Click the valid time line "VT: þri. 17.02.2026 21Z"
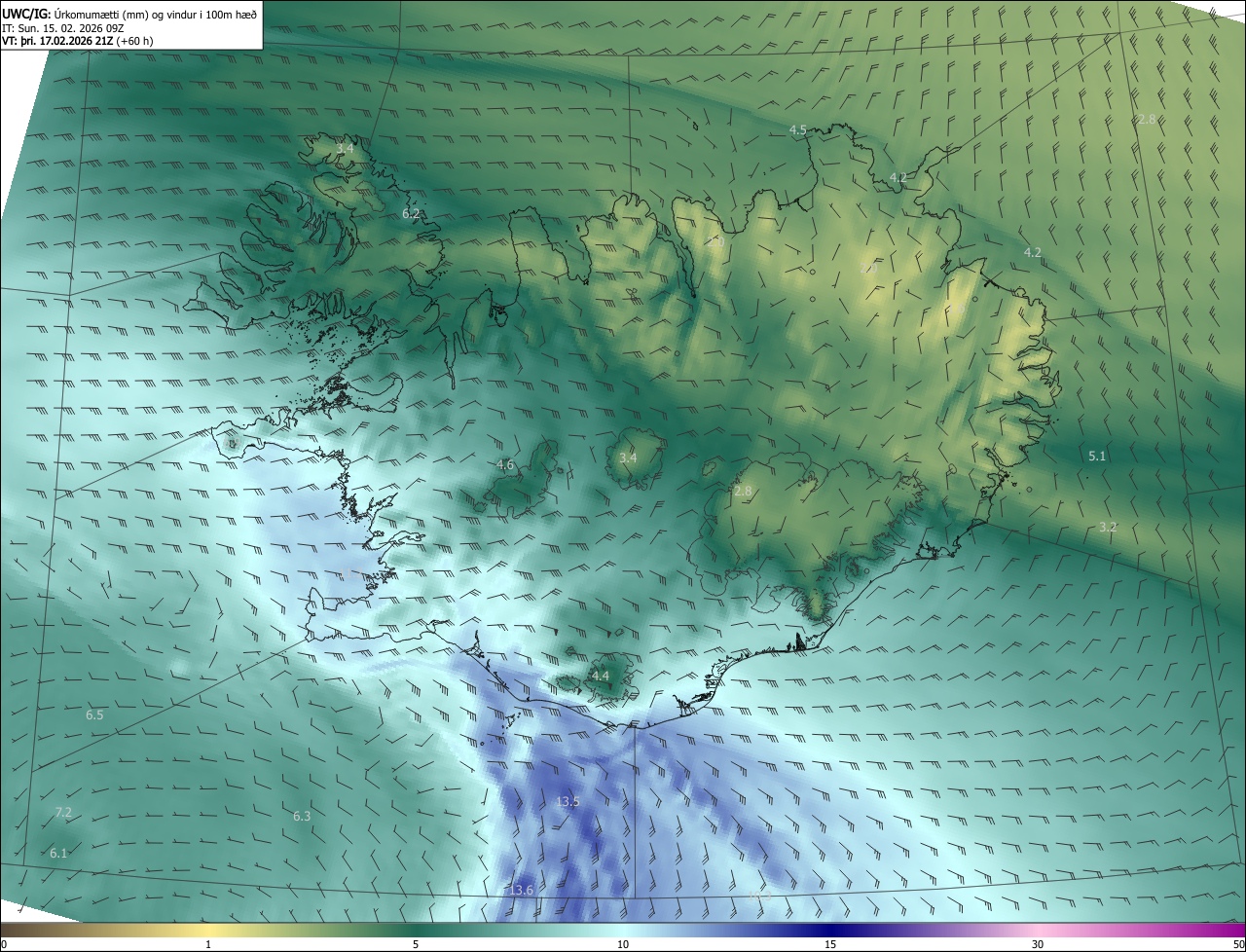 (x=57, y=41)
